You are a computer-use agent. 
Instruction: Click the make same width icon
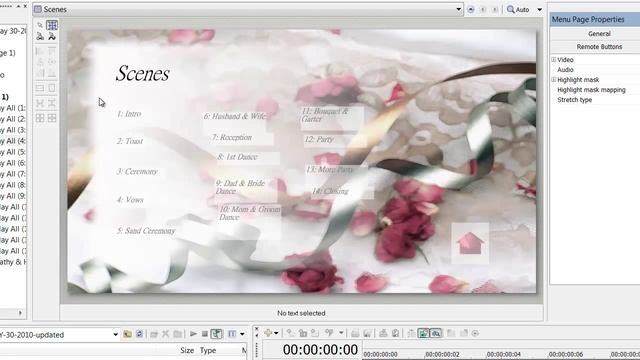tap(40, 88)
